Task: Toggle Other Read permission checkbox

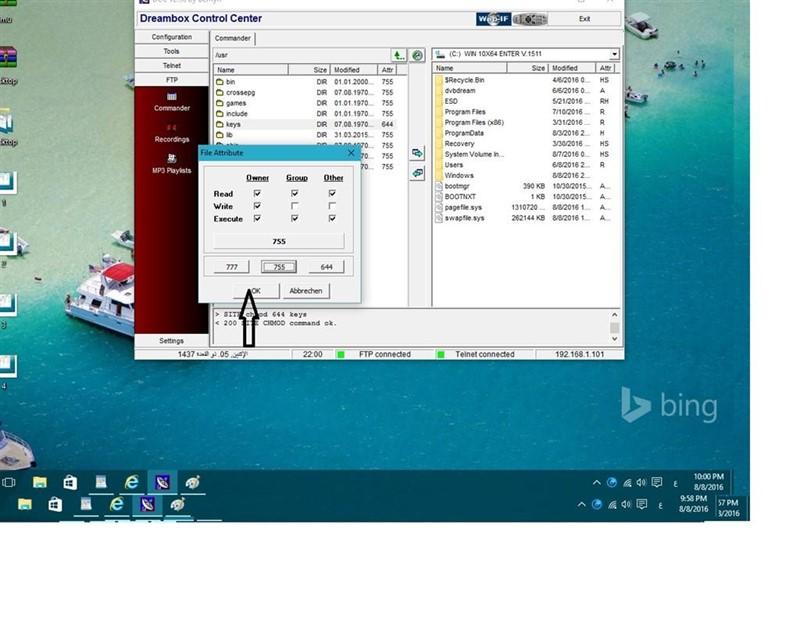Action: click(332, 193)
